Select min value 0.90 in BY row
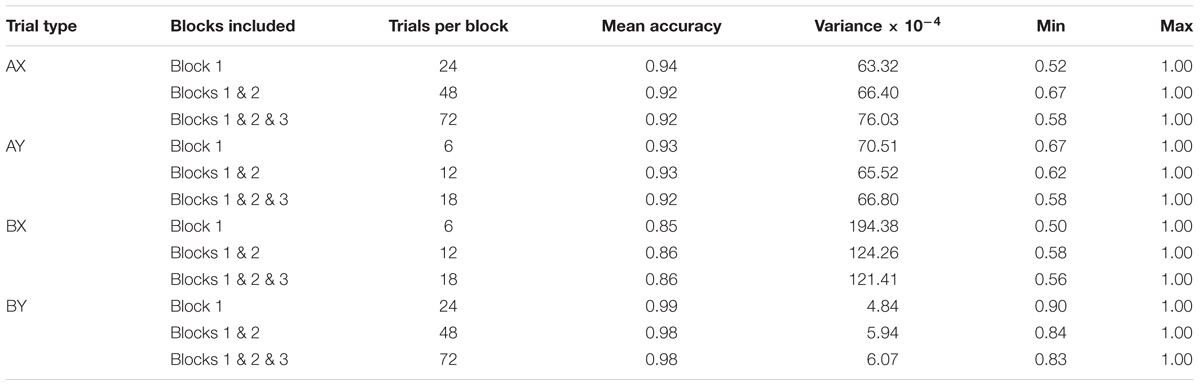This screenshot has width=1200, height=386. pos(1051,305)
